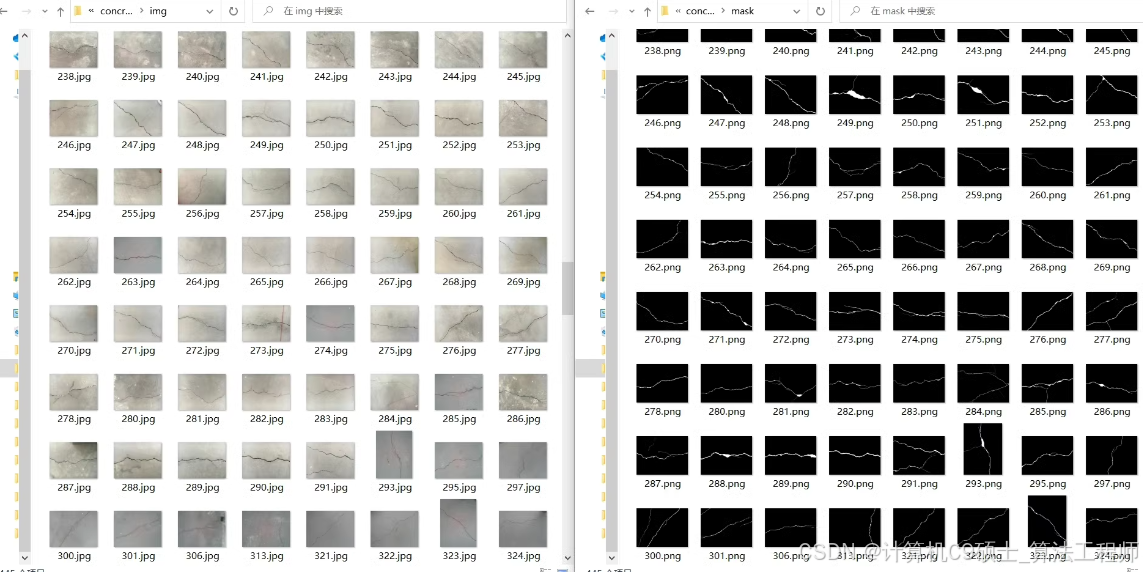
Task: Select thumbnail 287.jpg
Action: tap(74, 461)
